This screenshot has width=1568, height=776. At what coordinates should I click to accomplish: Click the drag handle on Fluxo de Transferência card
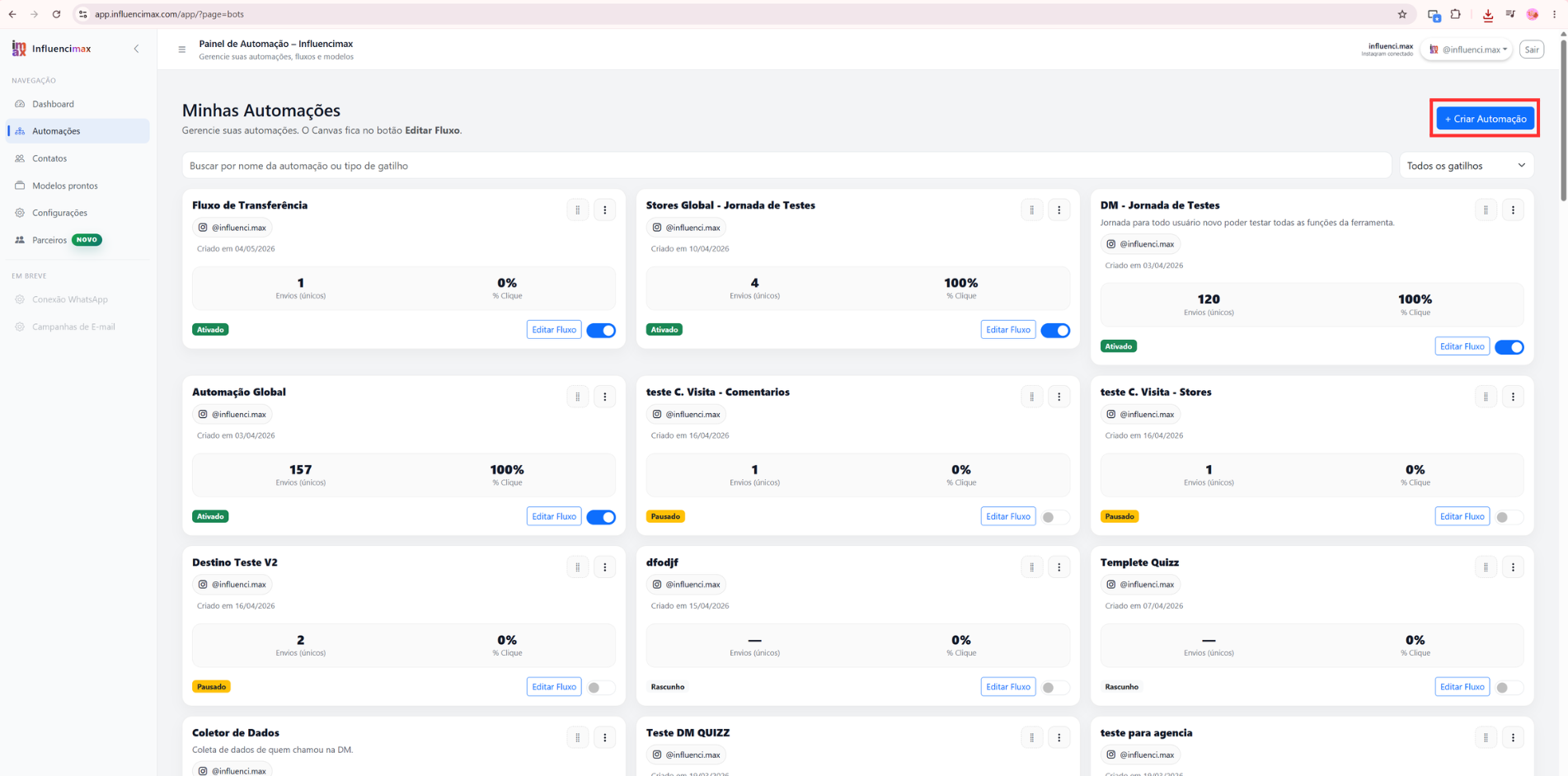click(578, 210)
